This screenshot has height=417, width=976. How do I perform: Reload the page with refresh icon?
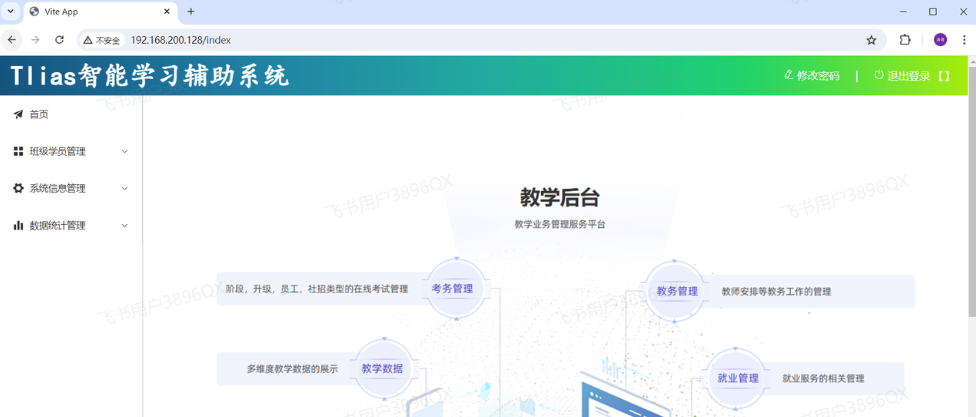point(59,40)
